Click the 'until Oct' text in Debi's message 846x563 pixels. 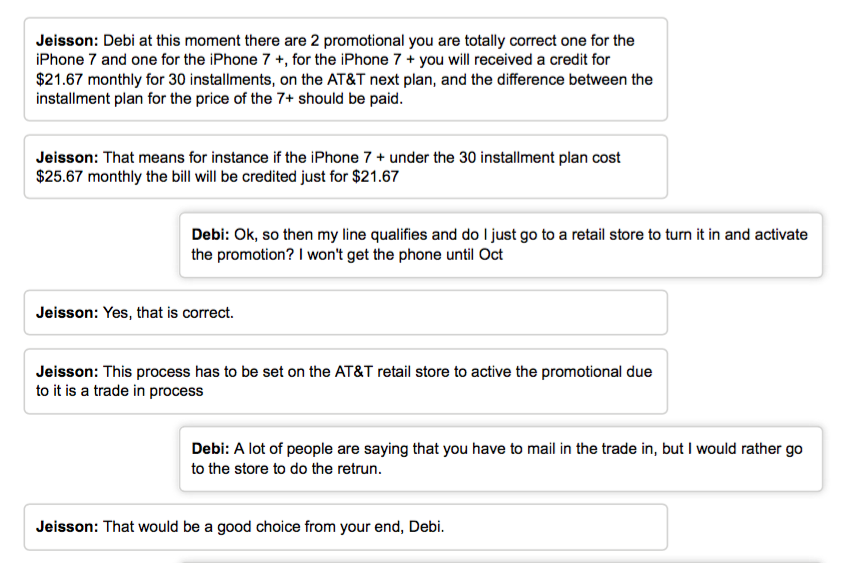(x=474, y=254)
